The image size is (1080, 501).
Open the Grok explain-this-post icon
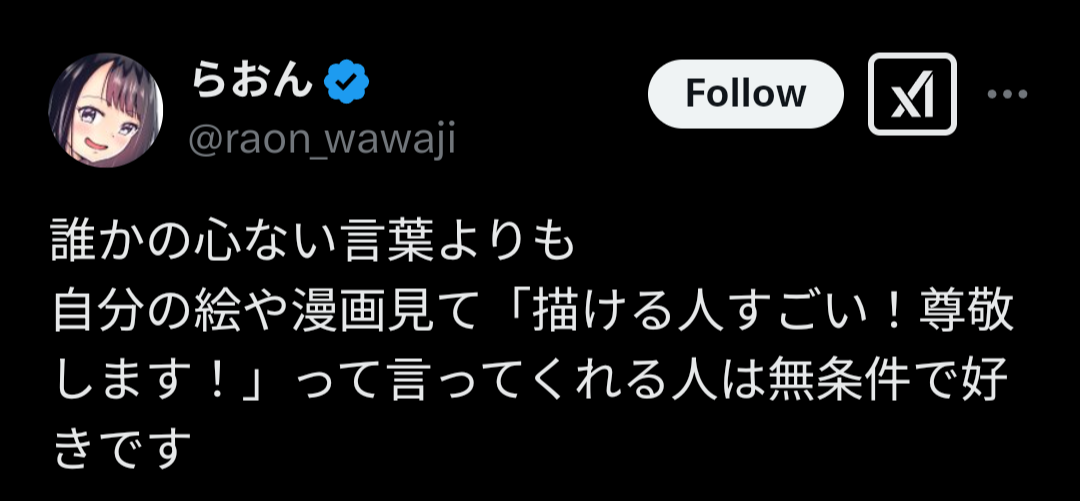point(912,94)
